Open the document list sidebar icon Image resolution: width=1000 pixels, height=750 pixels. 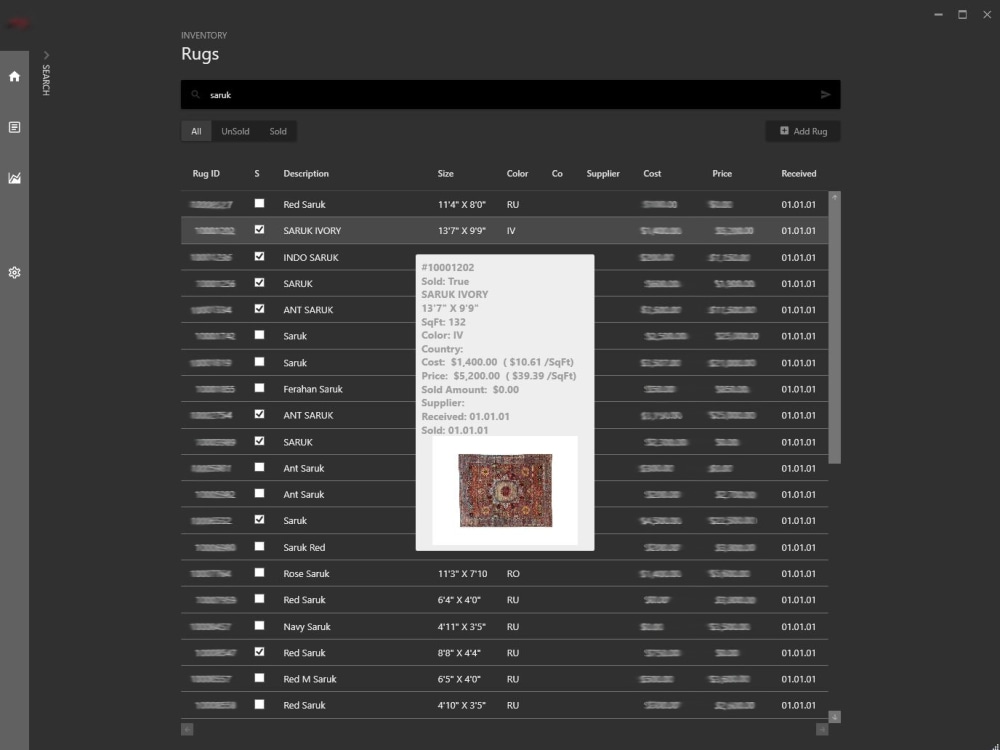14,128
